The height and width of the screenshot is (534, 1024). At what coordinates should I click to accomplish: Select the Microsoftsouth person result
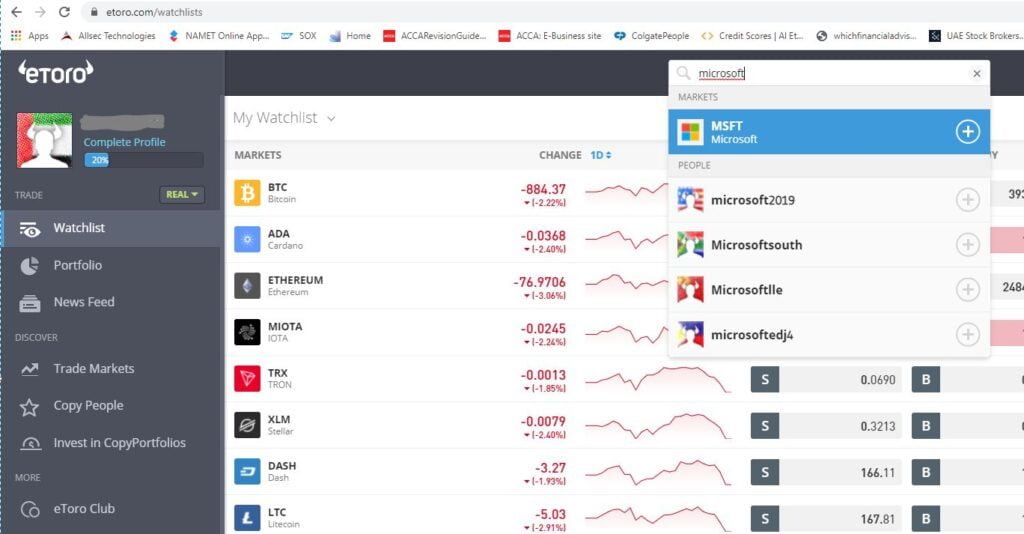[x=829, y=245]
